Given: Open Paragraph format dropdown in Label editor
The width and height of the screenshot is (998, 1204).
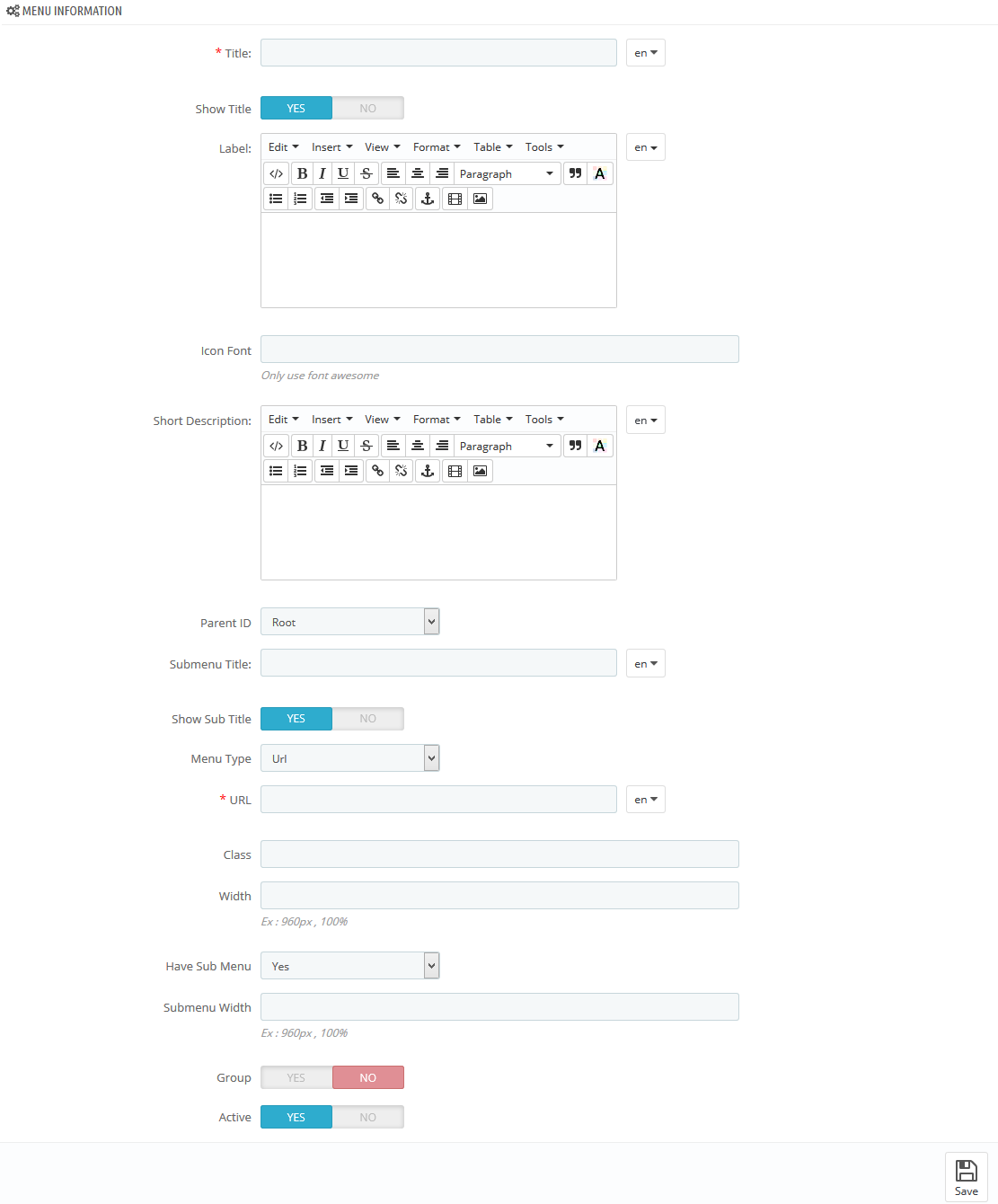Looking at the screenshot, I should click(x=507, y=173).
